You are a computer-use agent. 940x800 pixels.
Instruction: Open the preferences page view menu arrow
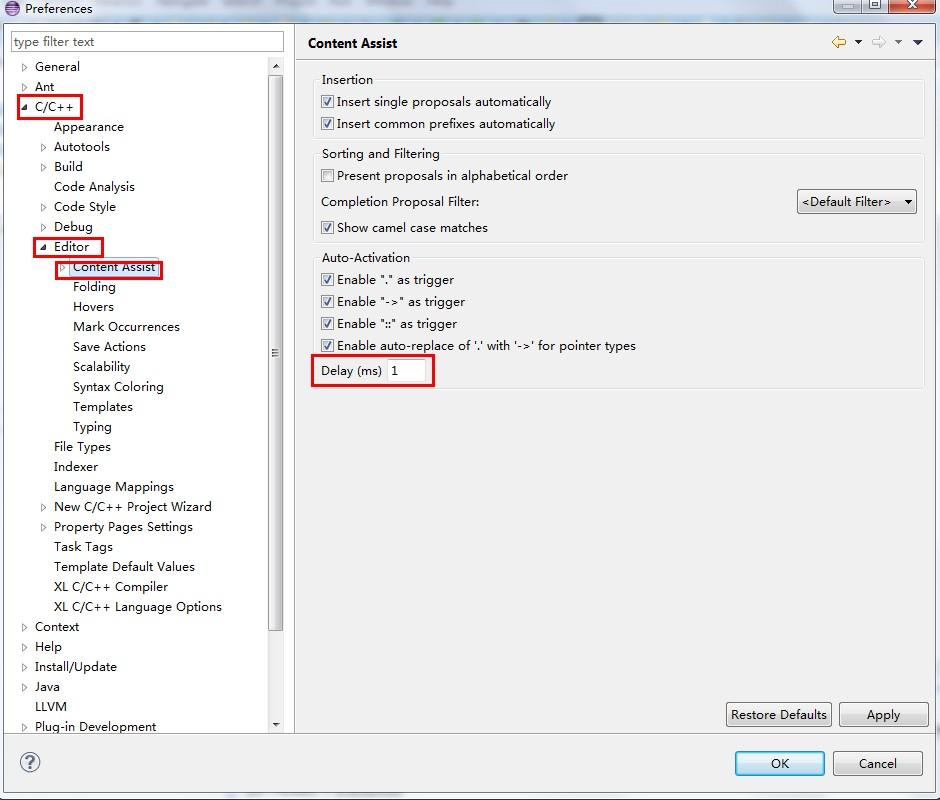[x=918, y=42]
